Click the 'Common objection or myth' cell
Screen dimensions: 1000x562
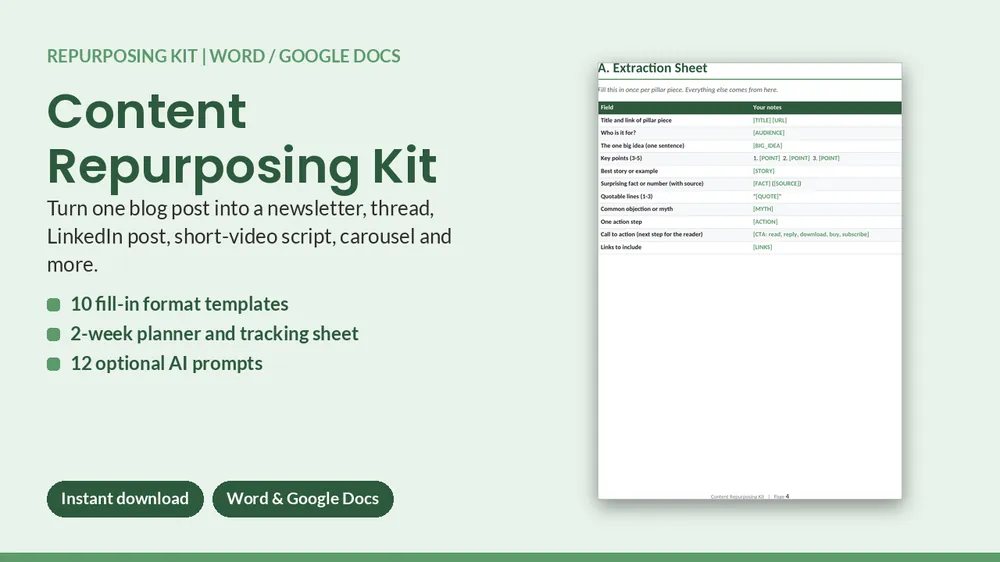[636, 209]
